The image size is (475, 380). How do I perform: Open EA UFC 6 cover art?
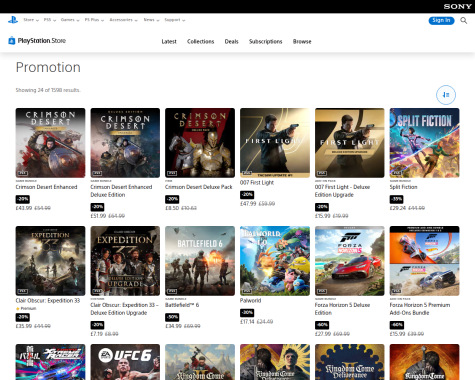pos(125,362)
